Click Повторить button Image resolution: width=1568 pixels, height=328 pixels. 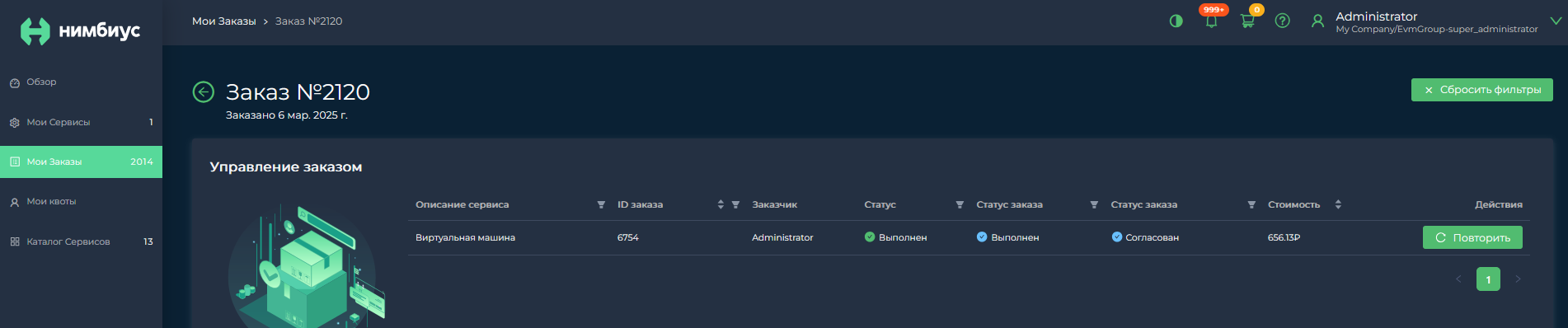[1472, 237]
